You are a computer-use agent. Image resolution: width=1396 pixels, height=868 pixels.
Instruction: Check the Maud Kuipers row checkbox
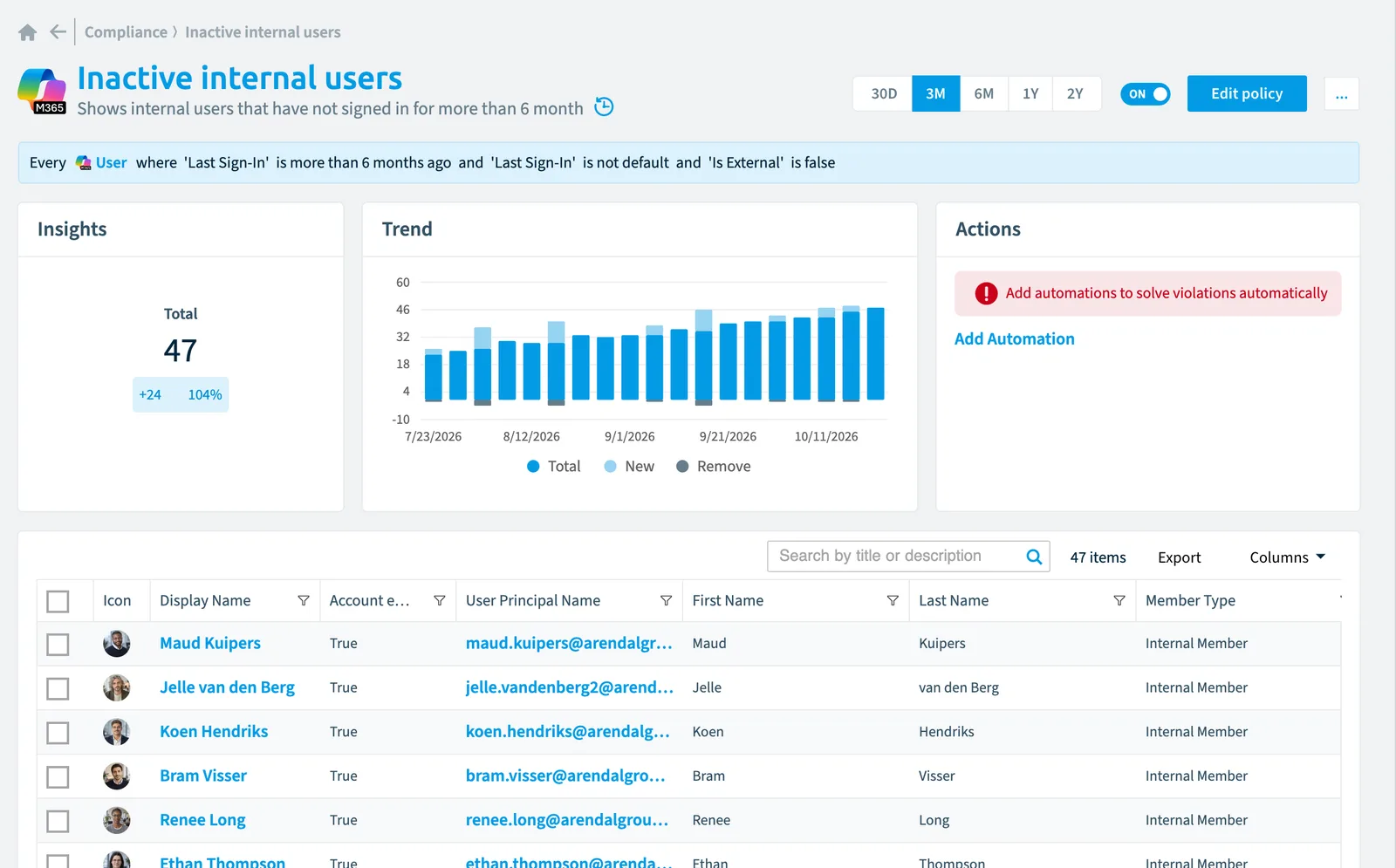58,645
